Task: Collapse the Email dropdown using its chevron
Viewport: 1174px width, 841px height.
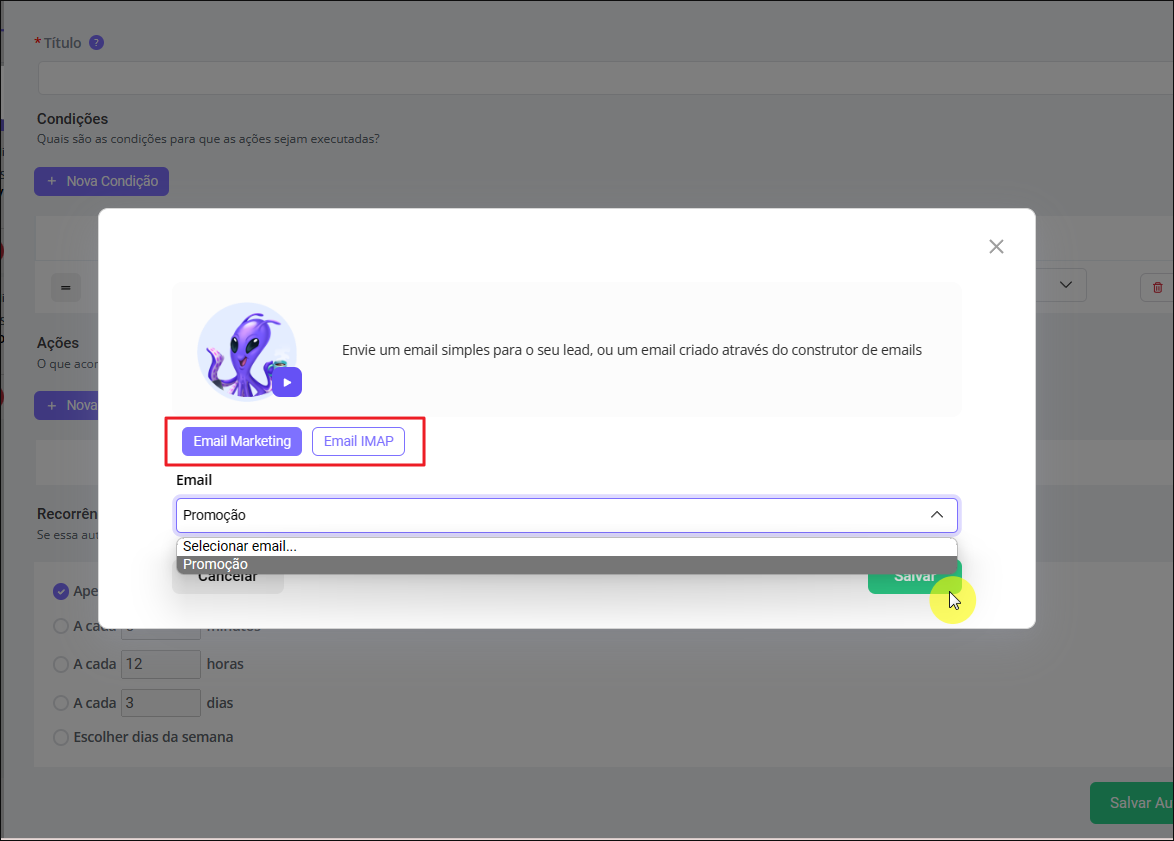Action: tap(936, 515)
